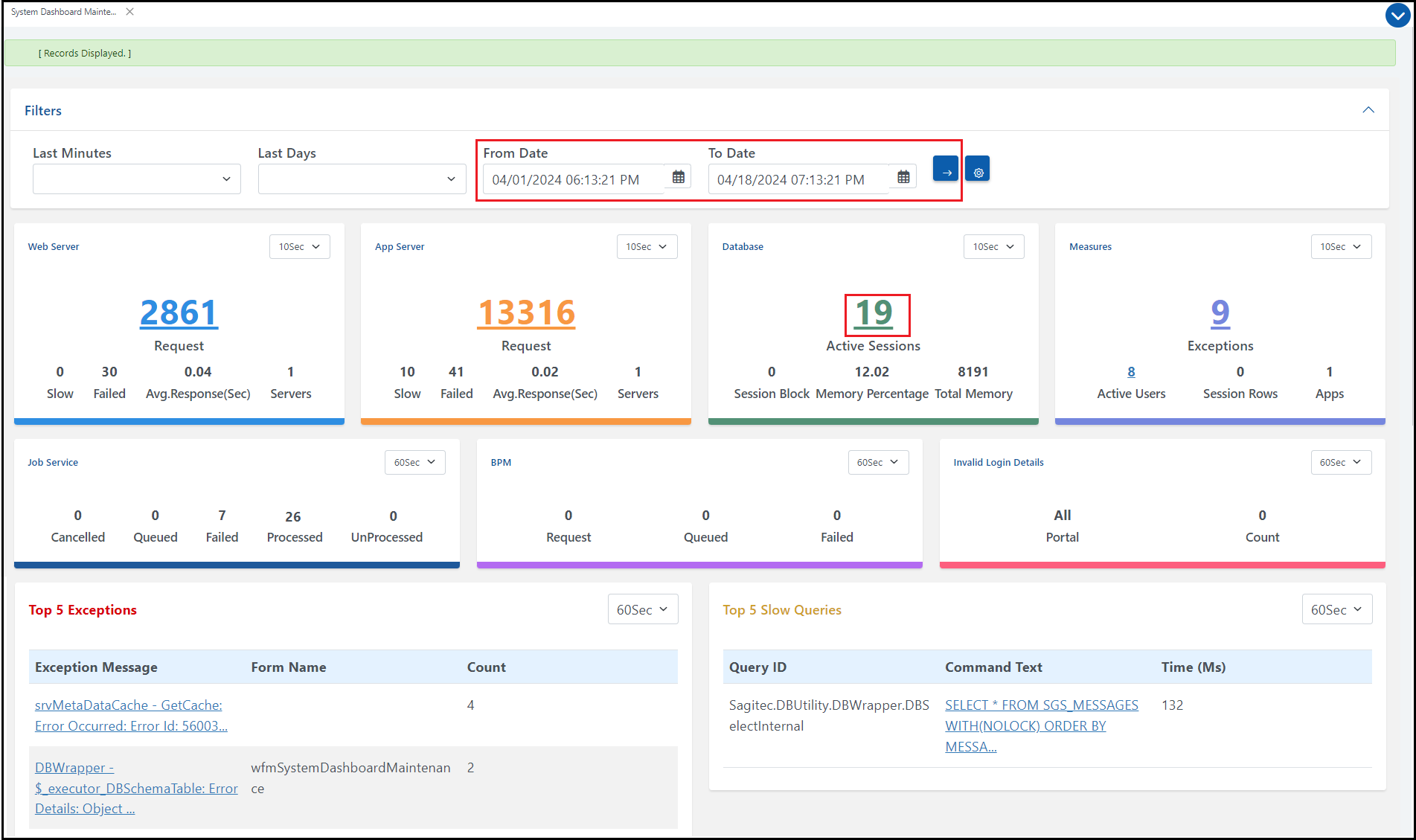Screen dimensions: 1416x840
Task: Click the Measures Exceptions count 9
Action: [1219, 313]
